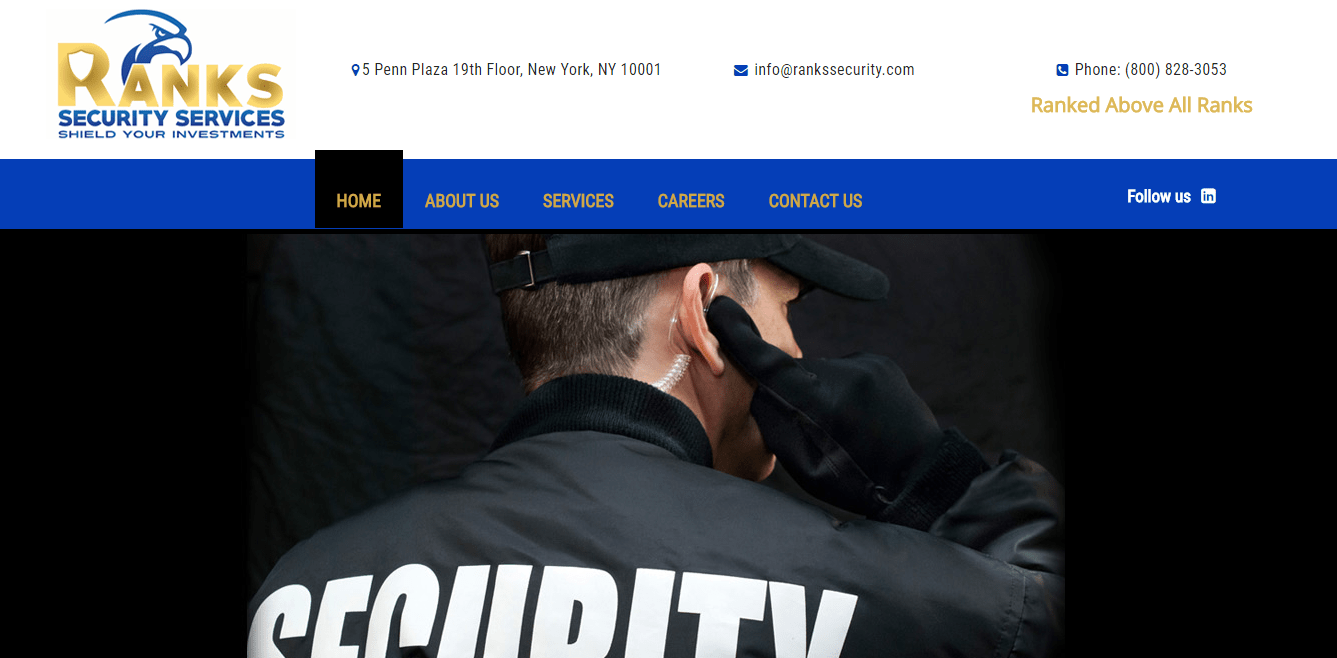Click the map pin icon beside the address

355,70
